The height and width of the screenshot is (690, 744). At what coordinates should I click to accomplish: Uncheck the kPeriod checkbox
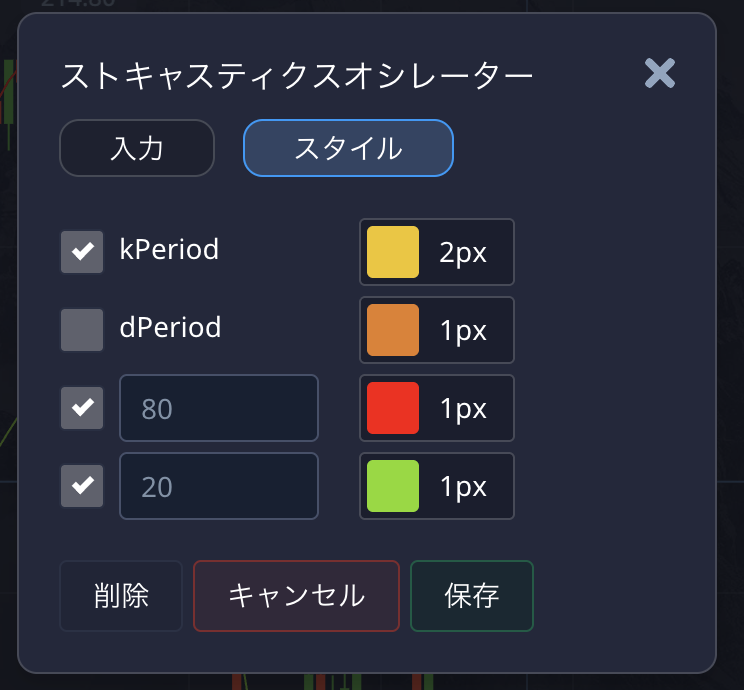click(82, 252)
